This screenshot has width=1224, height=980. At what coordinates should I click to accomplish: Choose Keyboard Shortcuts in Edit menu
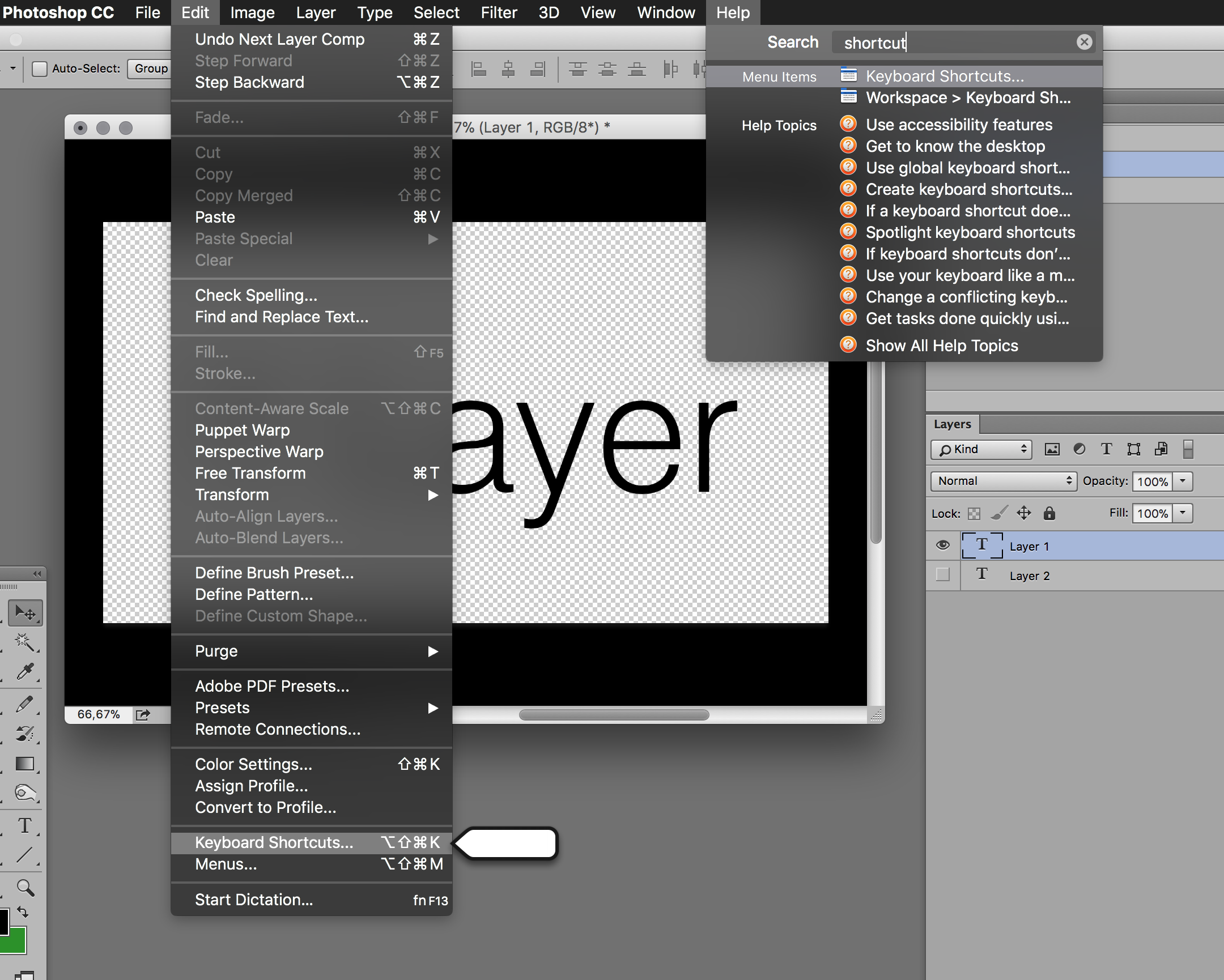[x=274, y=843]
